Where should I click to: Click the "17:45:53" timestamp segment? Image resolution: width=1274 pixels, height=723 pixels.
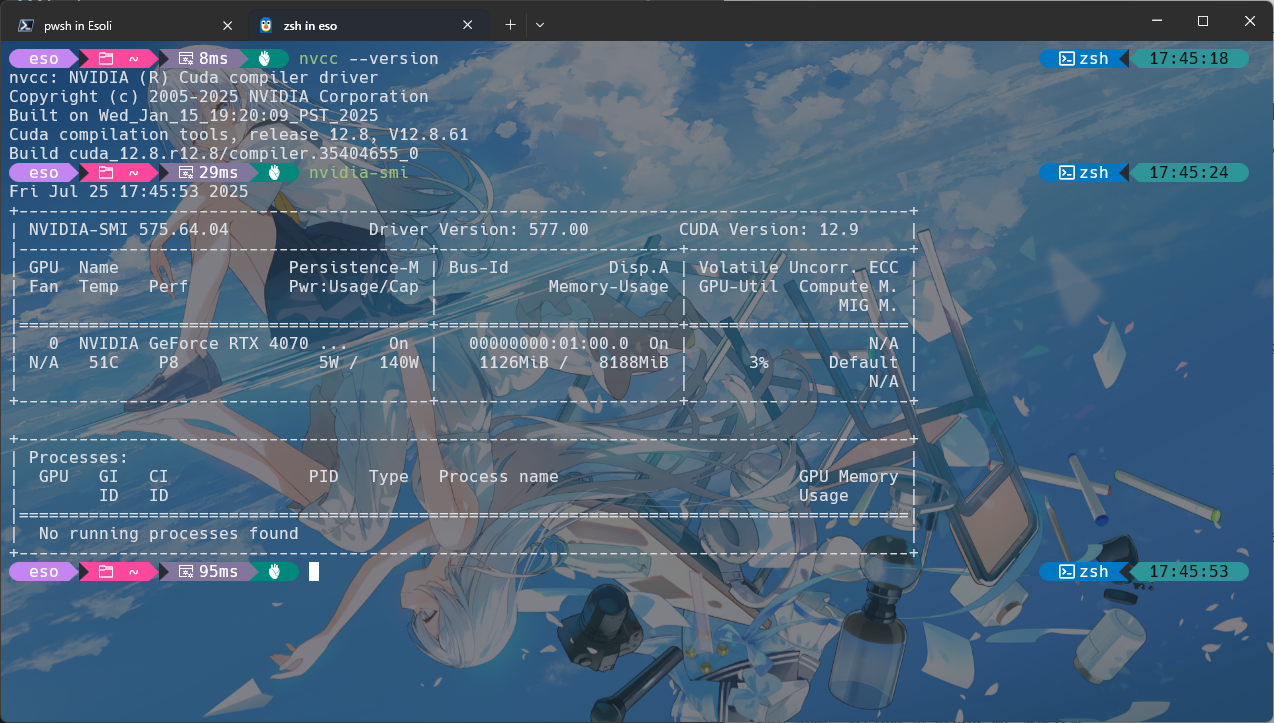1190,571
